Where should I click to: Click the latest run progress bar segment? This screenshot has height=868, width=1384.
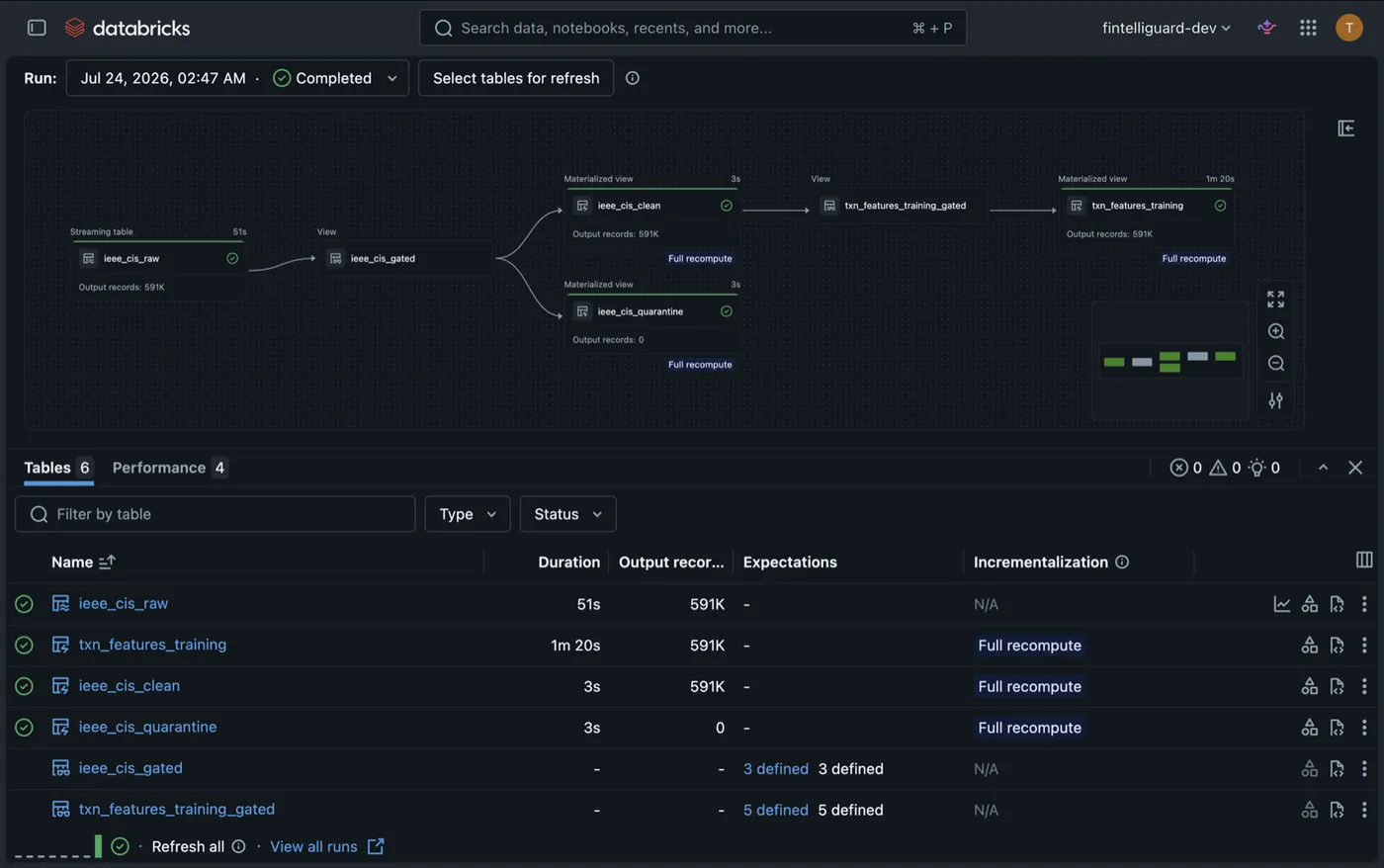98,846
